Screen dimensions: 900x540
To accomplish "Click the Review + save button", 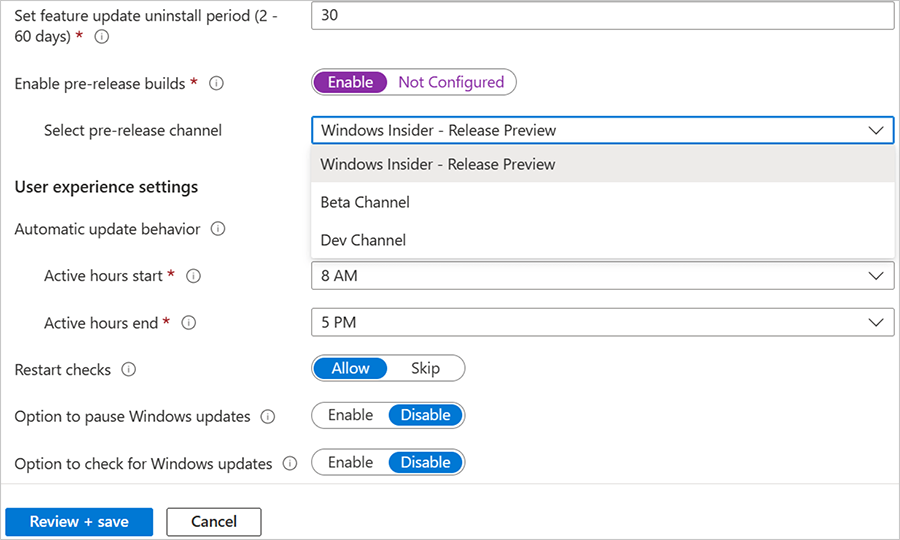I will coord(79,521).
